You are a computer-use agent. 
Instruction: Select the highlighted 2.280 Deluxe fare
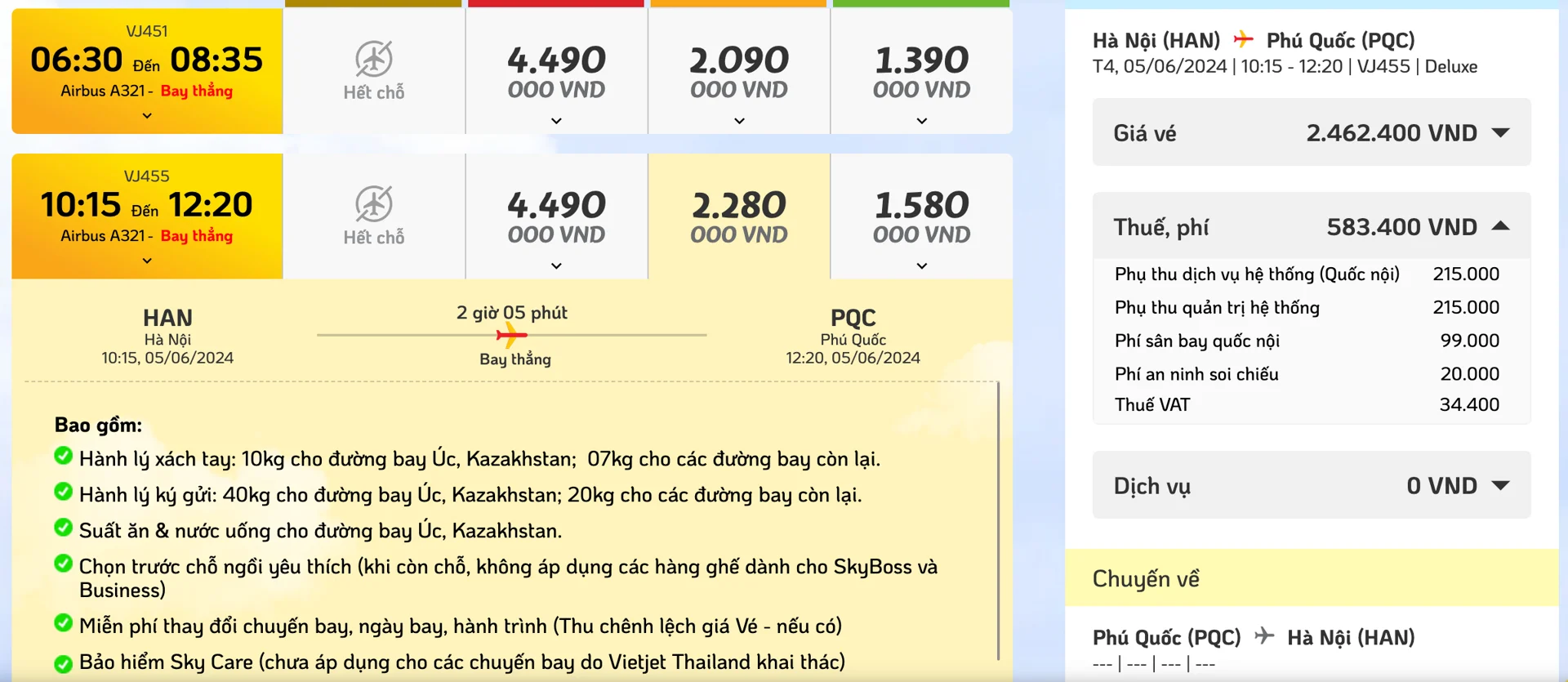point(738,216)
